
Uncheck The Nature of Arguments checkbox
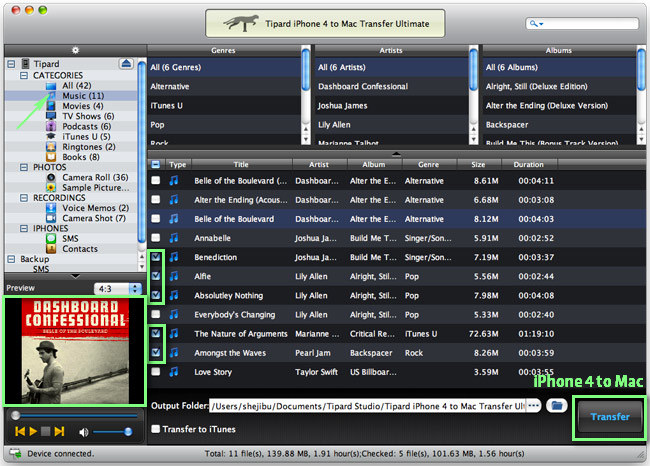point(155,333)
